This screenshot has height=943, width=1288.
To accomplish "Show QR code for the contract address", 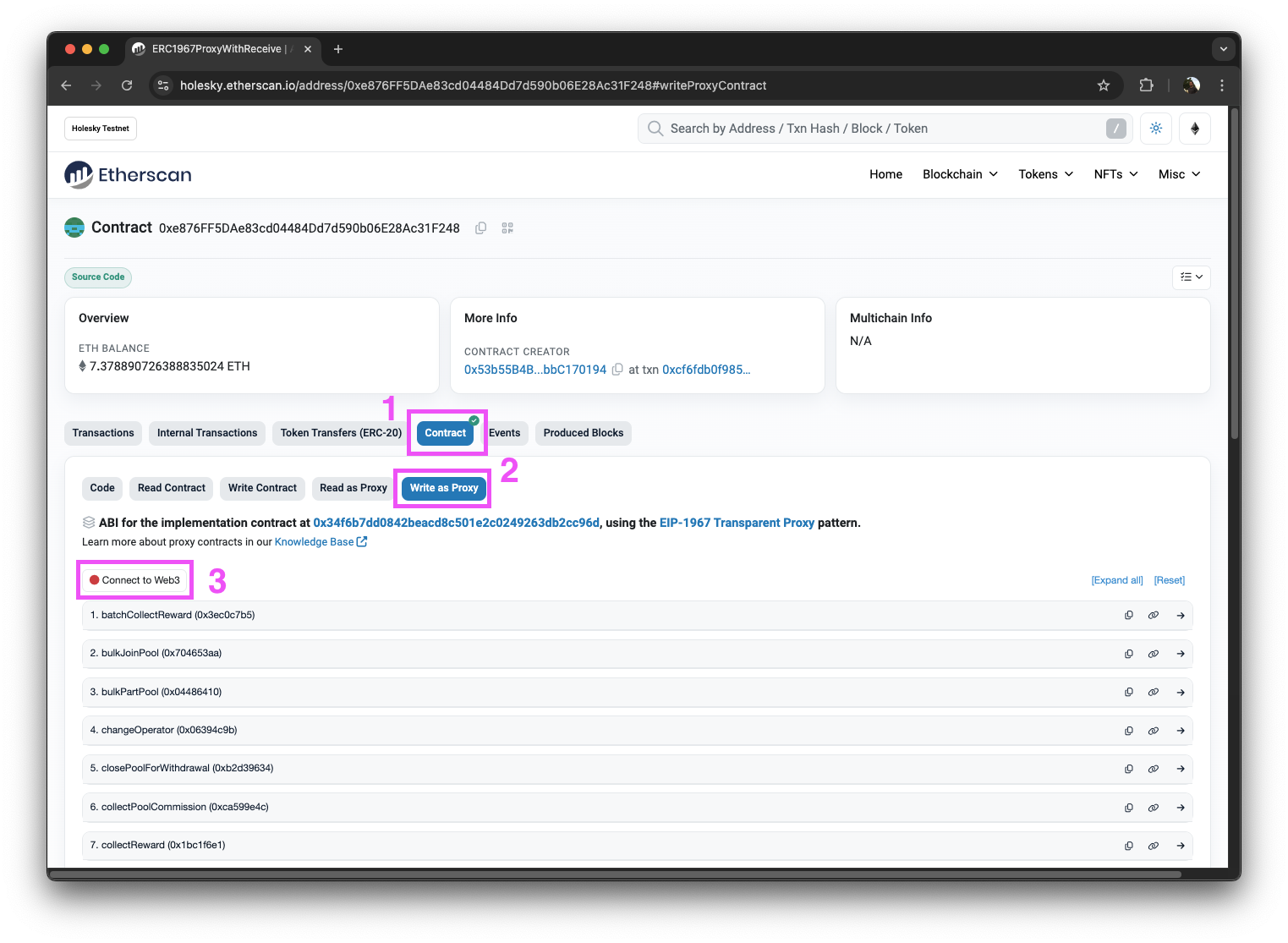I will tap(507, 228).
